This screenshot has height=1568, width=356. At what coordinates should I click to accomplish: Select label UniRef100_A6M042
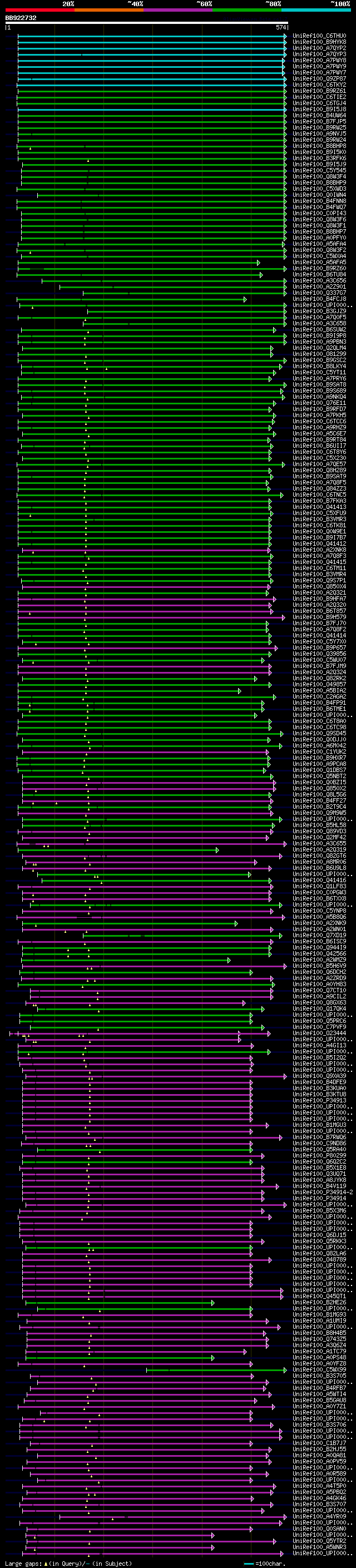click(319, 746)
